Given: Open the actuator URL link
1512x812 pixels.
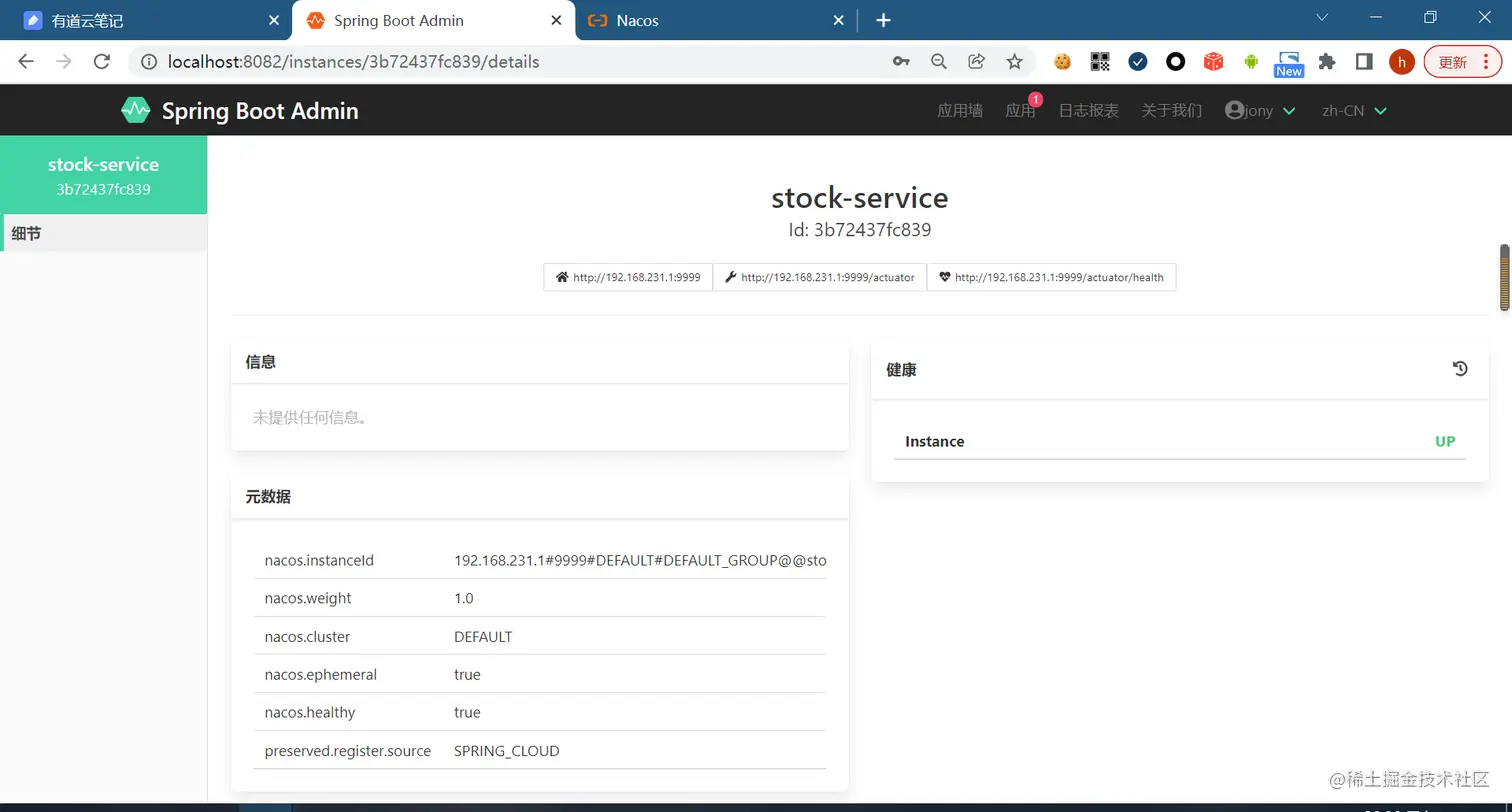Looking at the screenshot, I should click(820, 277).
